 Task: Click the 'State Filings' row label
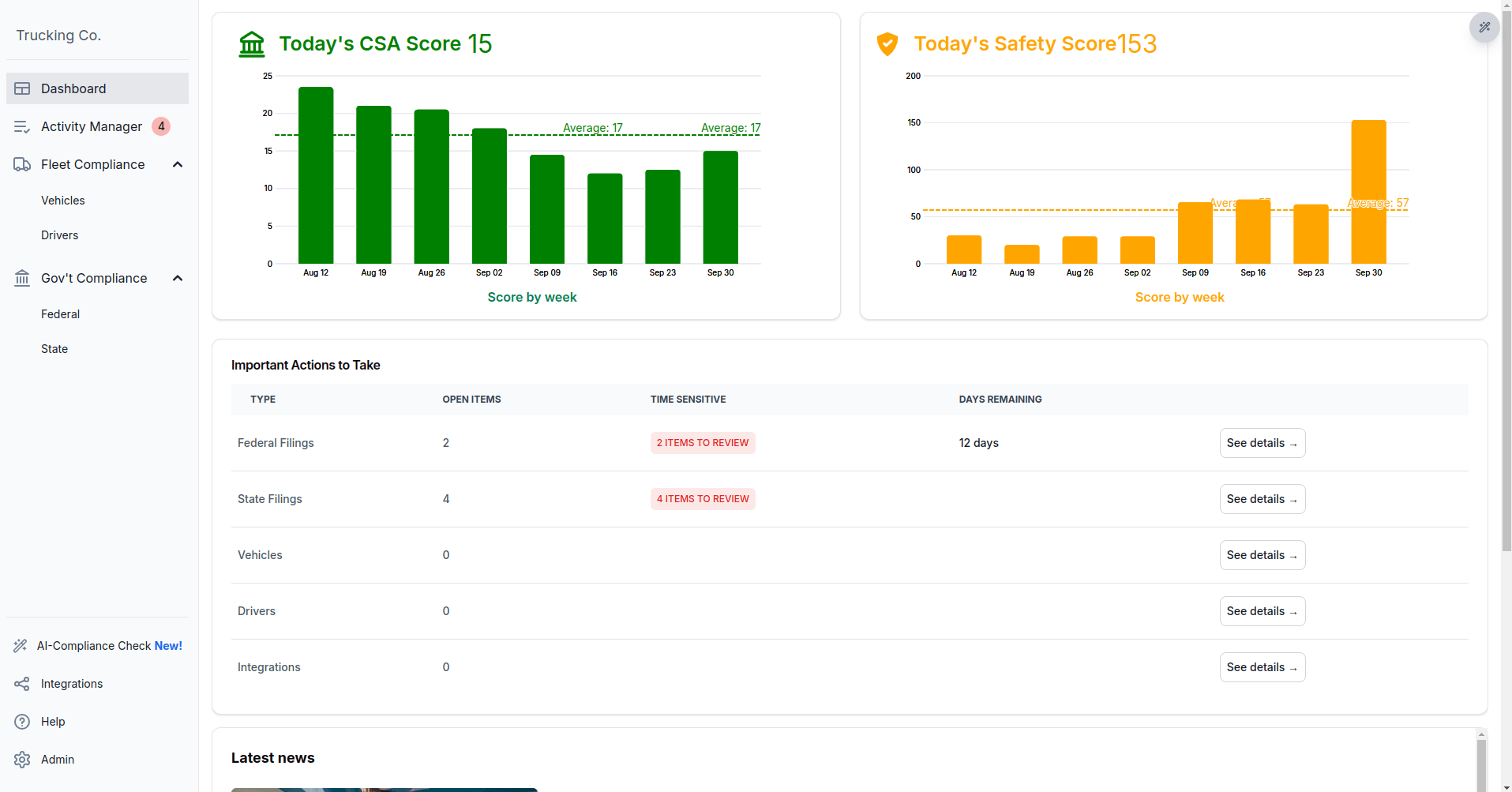[270, 499]
